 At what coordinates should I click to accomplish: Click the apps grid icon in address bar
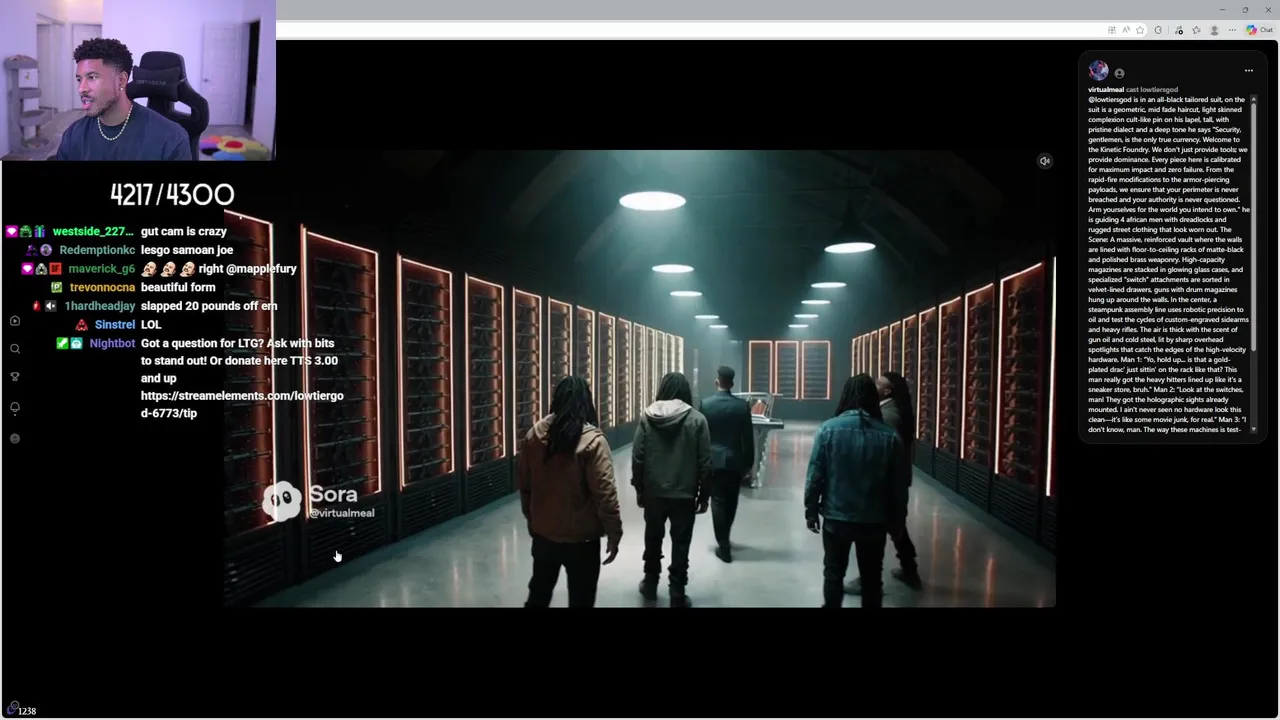click(x=1112, y=30)
